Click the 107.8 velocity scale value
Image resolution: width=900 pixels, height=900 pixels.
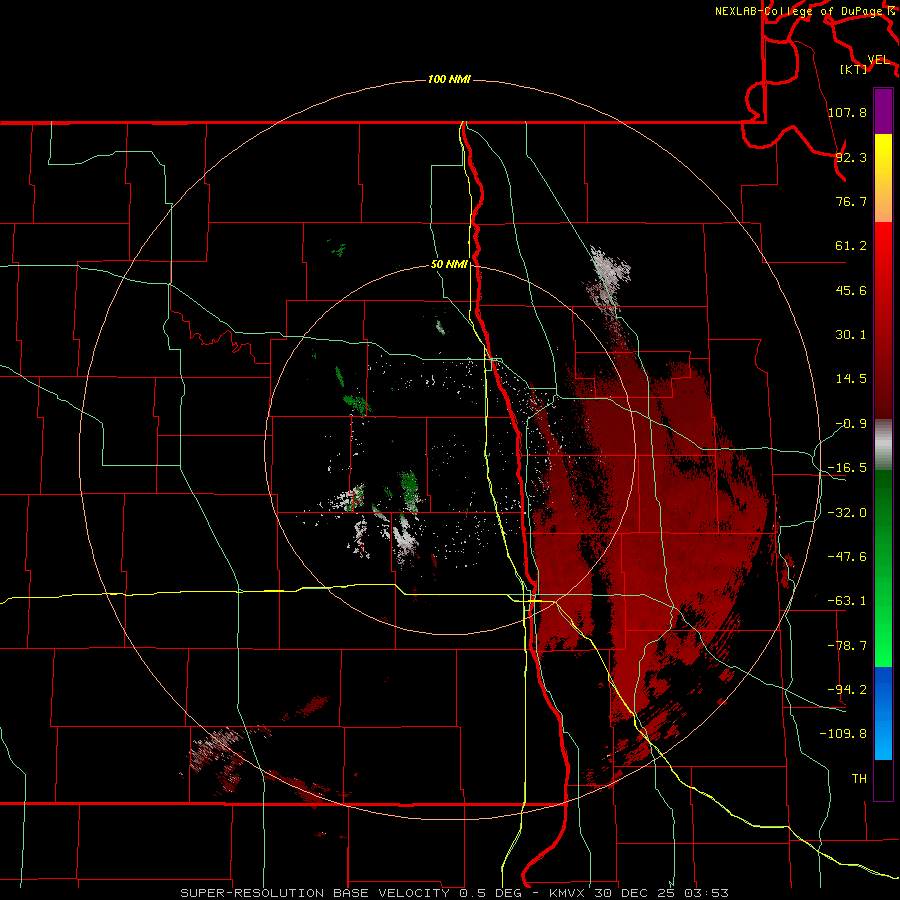847,112
